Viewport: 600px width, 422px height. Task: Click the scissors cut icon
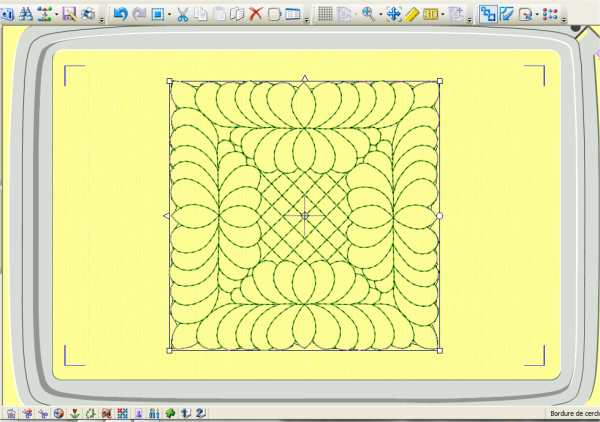(183, 15)
